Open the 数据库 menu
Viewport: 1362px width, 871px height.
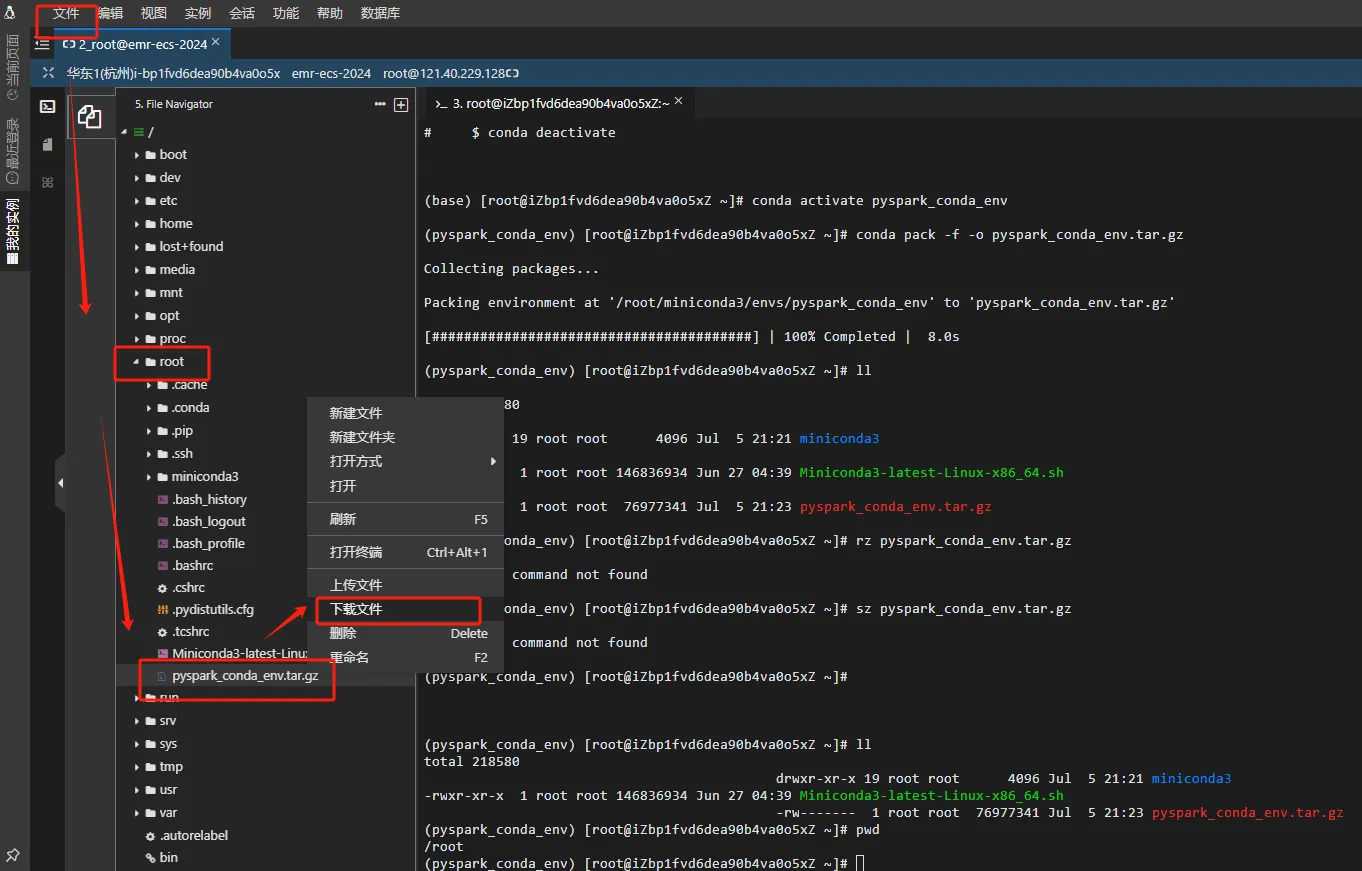click(x=380, y=14)
